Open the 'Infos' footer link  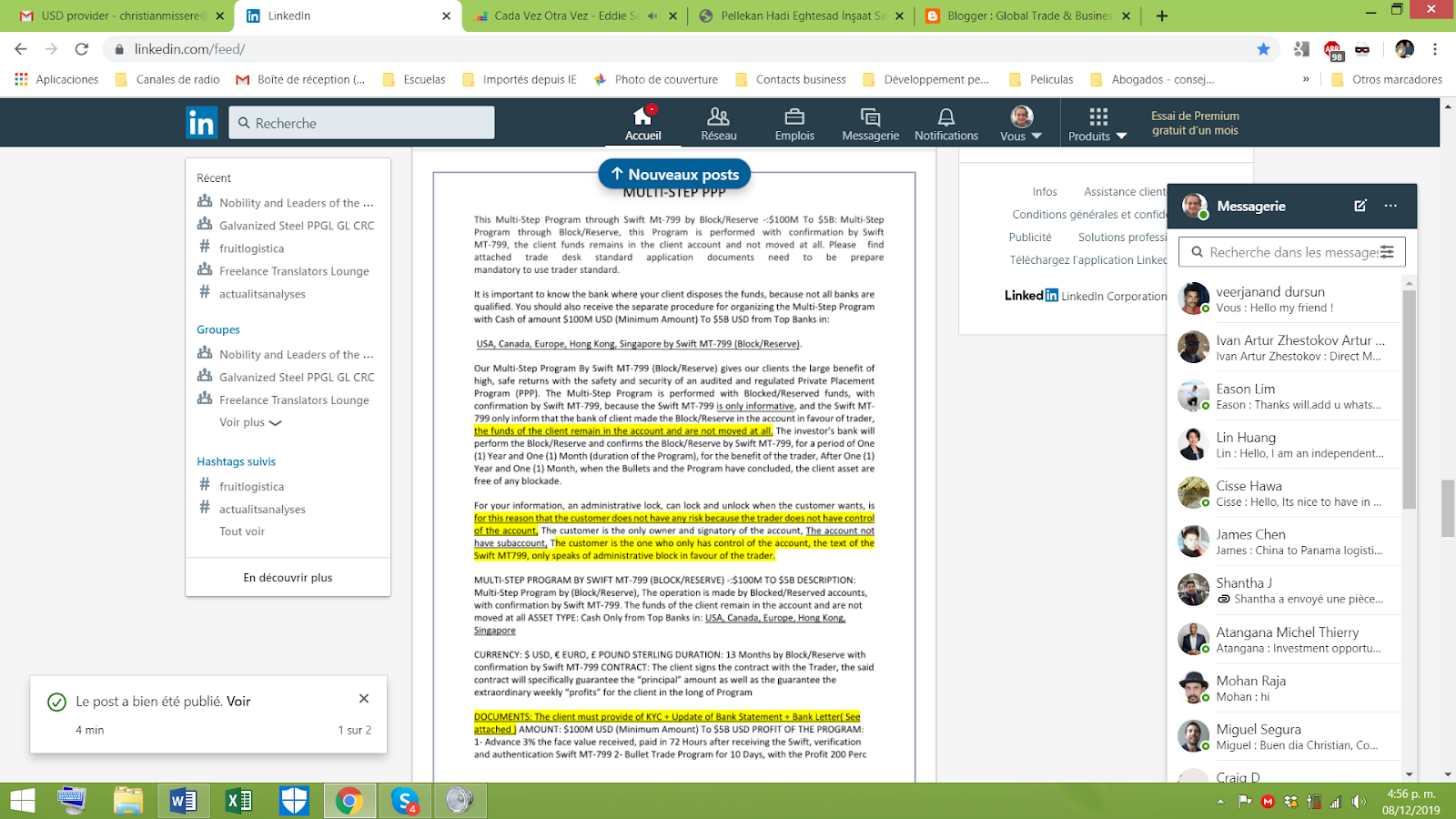1045,192
